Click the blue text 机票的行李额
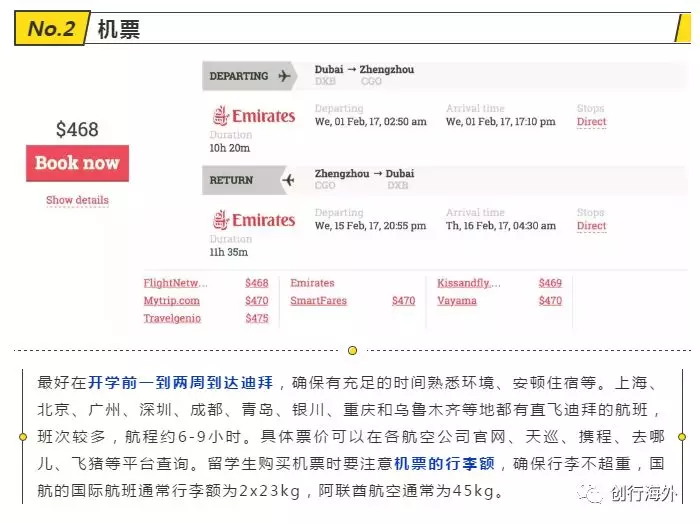Image resolution: width=700 pixels, height=524 pixels. (x=445, y=463)
